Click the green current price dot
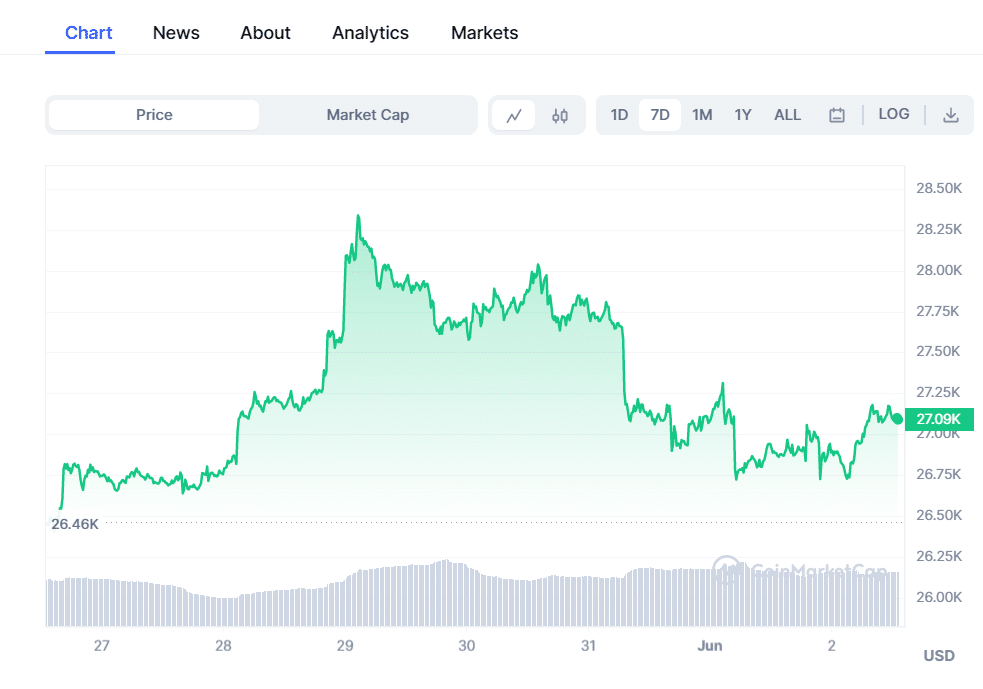 pyautogui.click(x=897, y=419)
